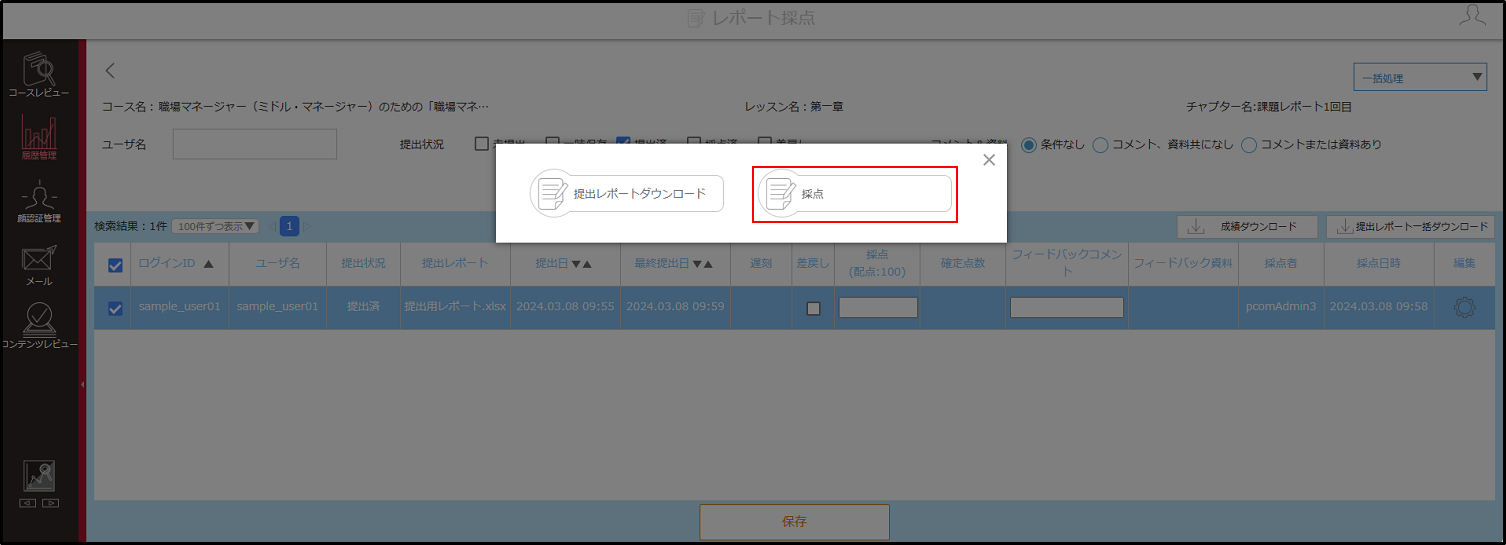This screenshot has height=545, width=1506.
Task: Go back with the left chevron arrow
Action: (110, 70)
